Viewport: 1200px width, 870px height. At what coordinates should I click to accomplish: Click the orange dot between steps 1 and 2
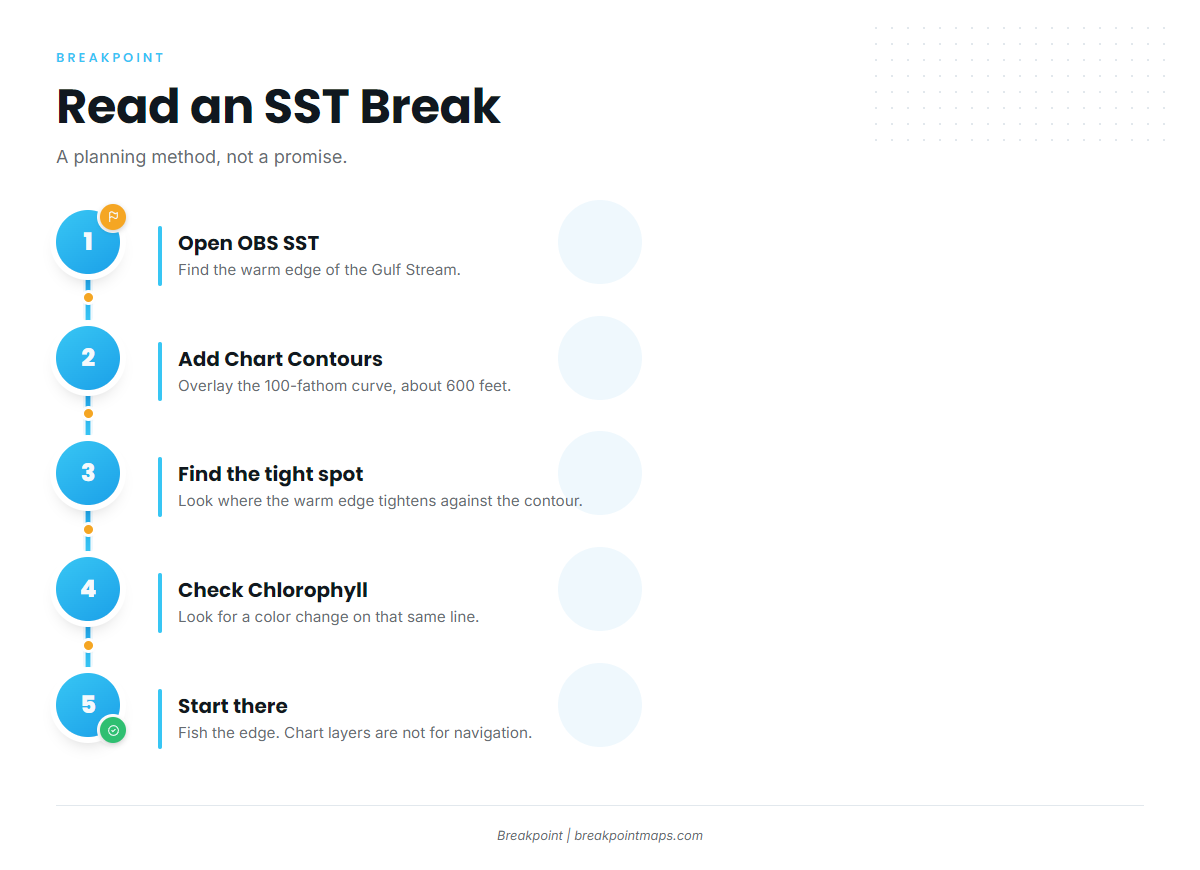(88, 298)
